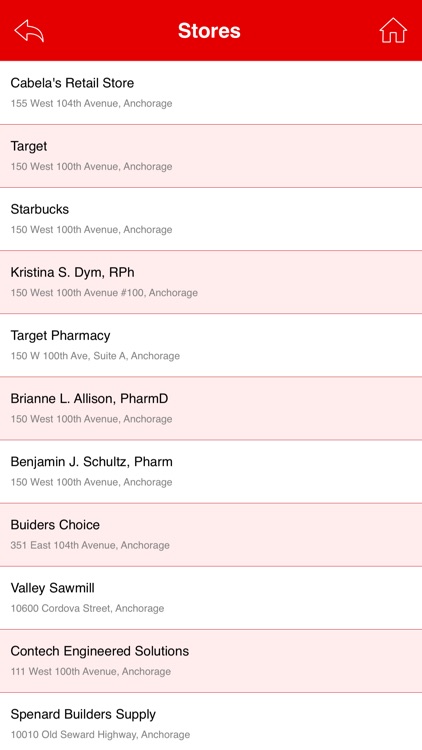Select the Target store row

tap(211, 156)
